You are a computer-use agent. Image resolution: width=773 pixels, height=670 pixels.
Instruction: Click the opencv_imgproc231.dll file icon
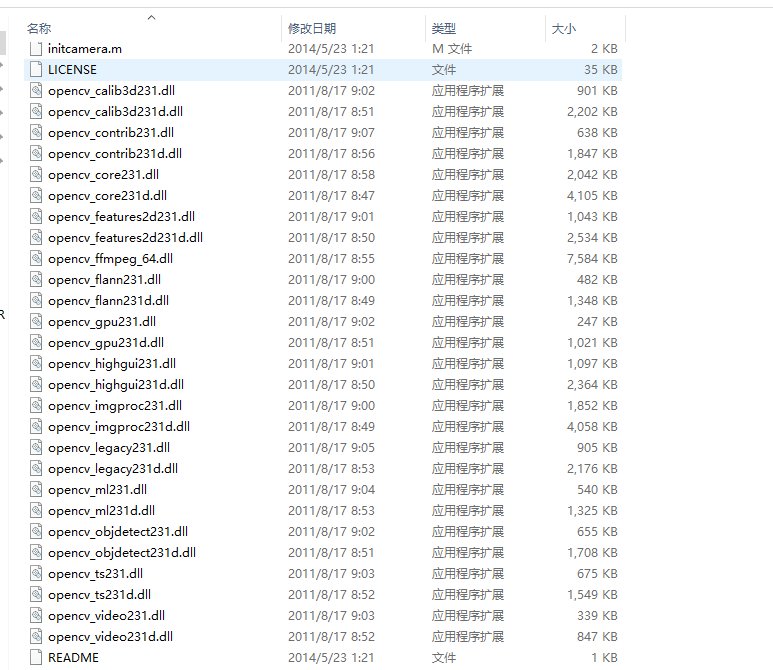[x=36, y=406]
